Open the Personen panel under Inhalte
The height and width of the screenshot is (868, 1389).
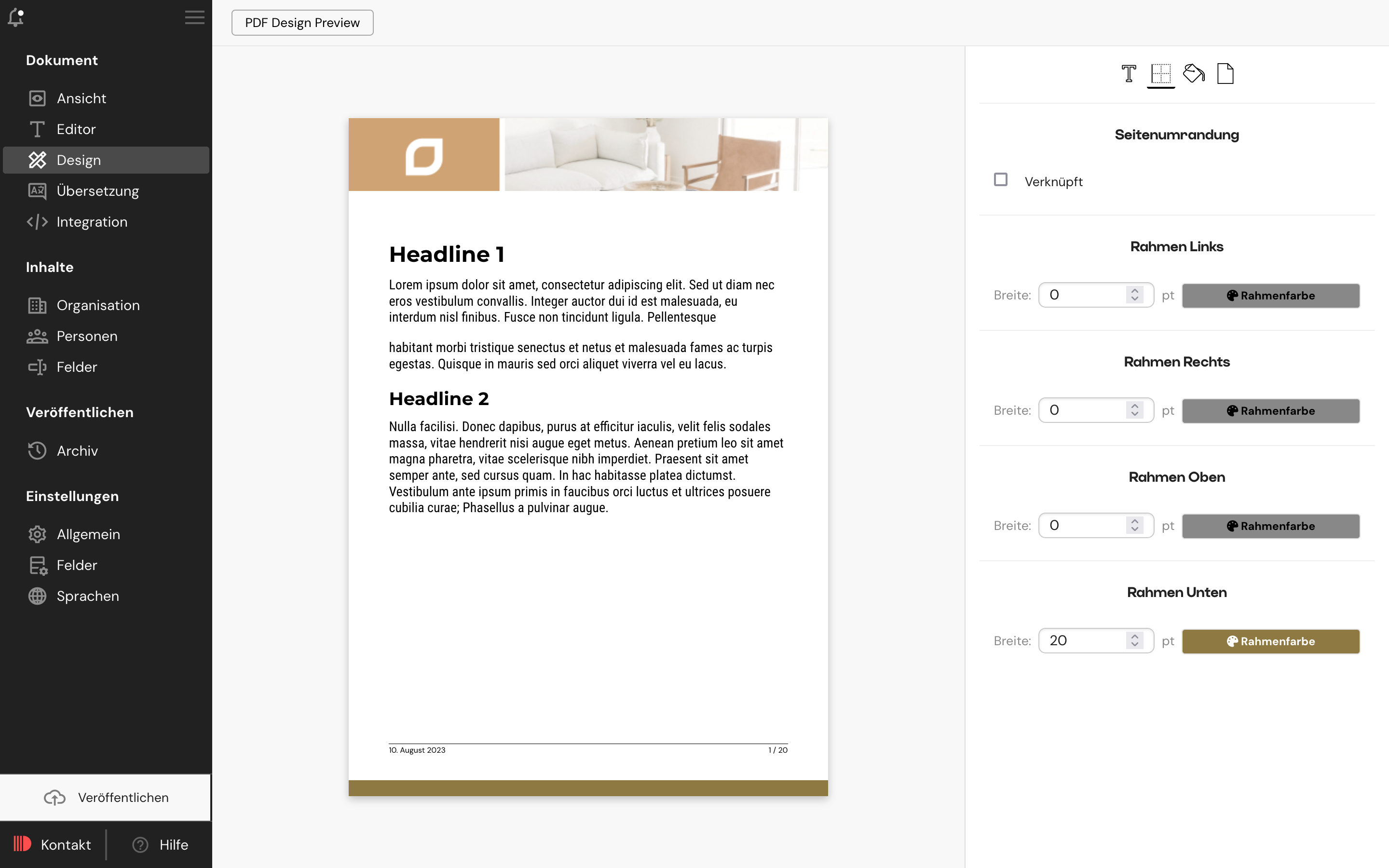[x=87, y=336]
